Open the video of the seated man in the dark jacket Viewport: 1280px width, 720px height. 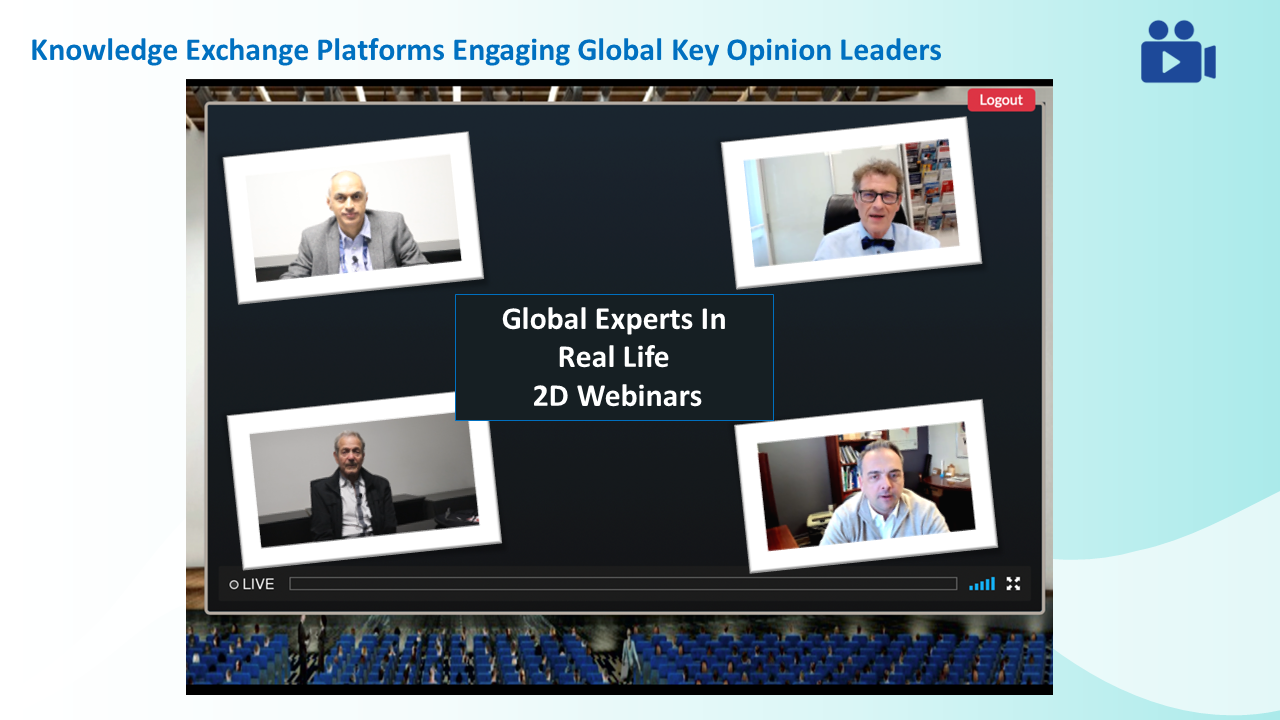(364, 481)
